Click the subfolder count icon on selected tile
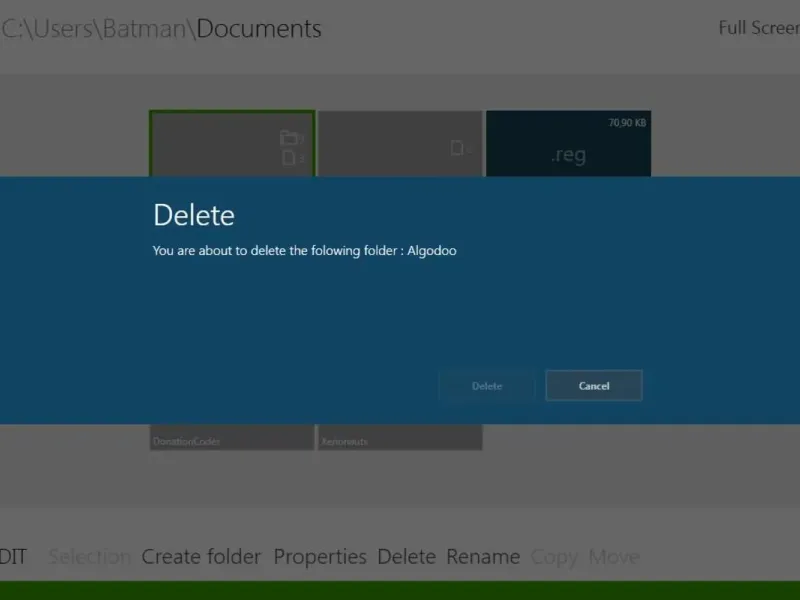Screen dimensions: 800x600 (291, 138)
